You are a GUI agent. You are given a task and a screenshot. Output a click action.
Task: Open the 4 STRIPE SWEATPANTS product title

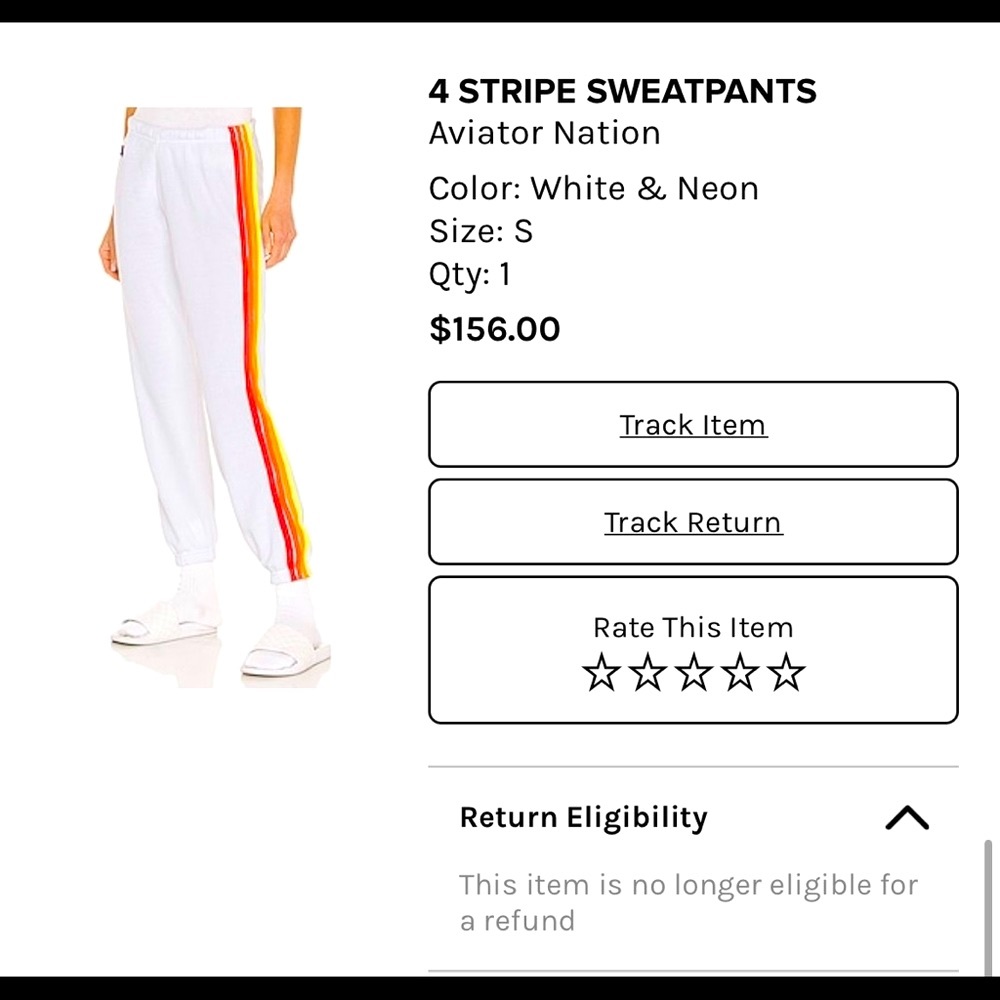pos(623,91)
